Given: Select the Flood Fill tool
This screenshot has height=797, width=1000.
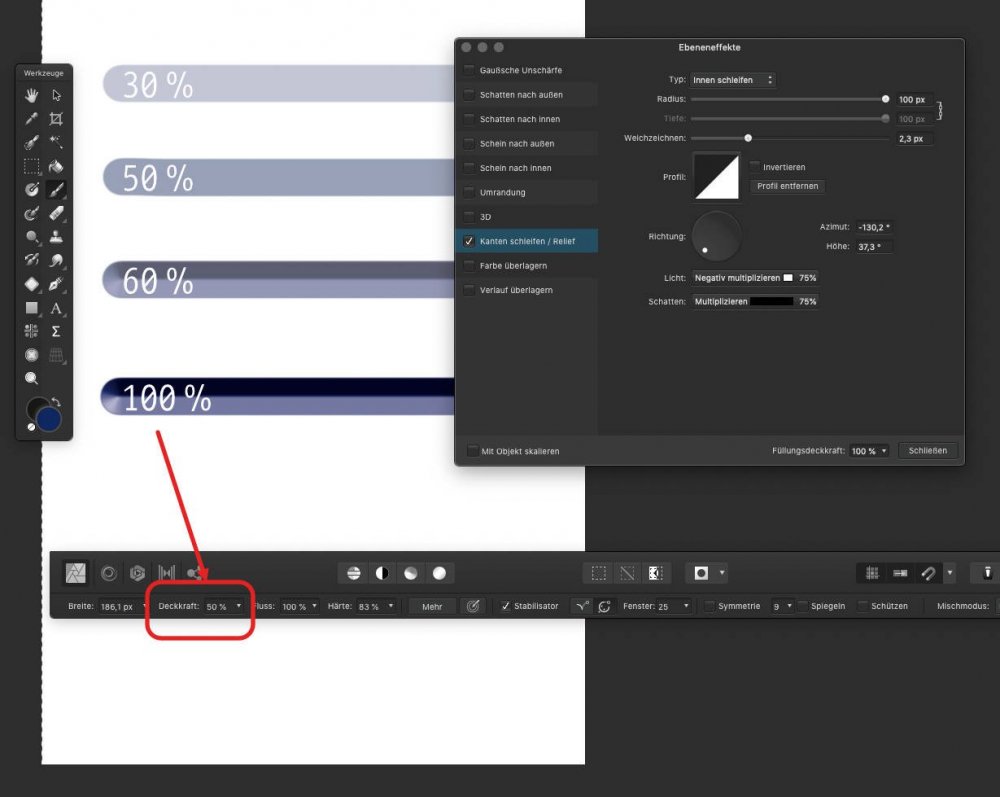Looking at the screenshot, I should (x=56, y=166).
